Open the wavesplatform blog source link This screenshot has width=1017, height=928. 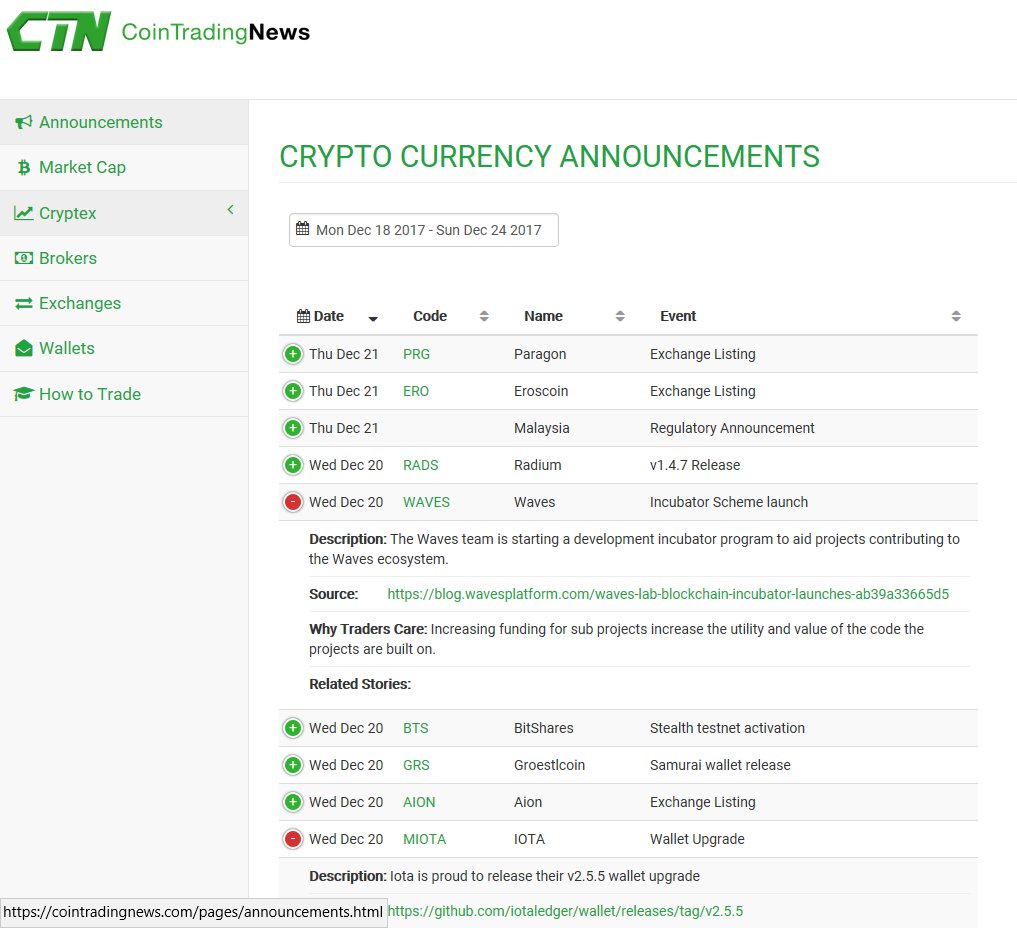click(668, 594)
